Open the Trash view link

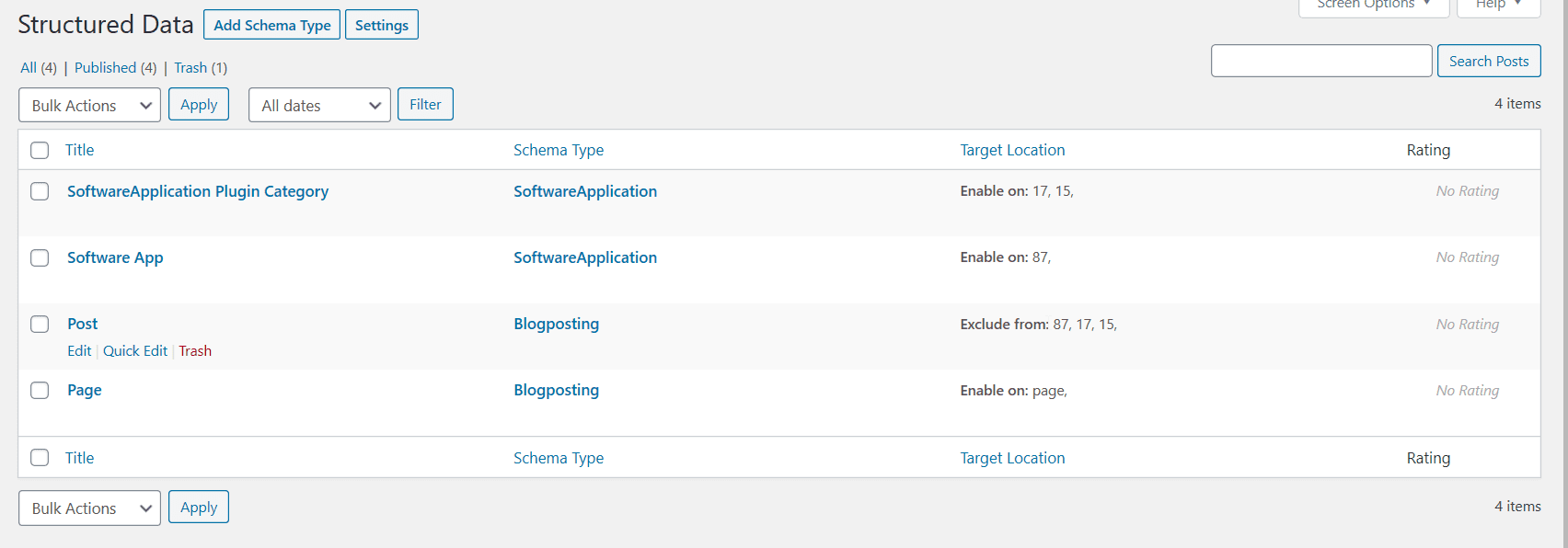(x=190, y=67)
